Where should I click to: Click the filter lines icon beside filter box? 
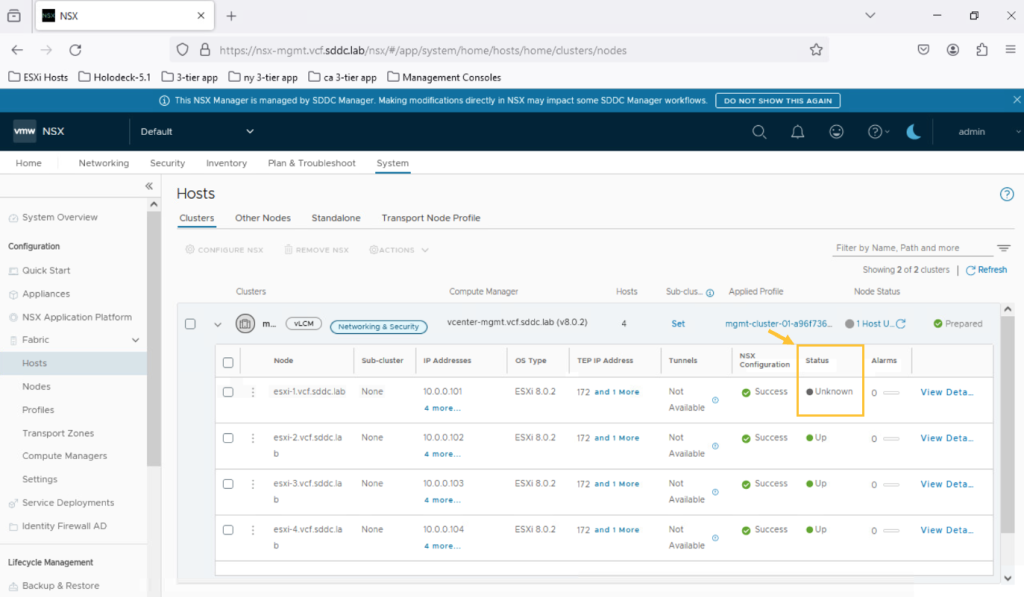[1004, 248]
